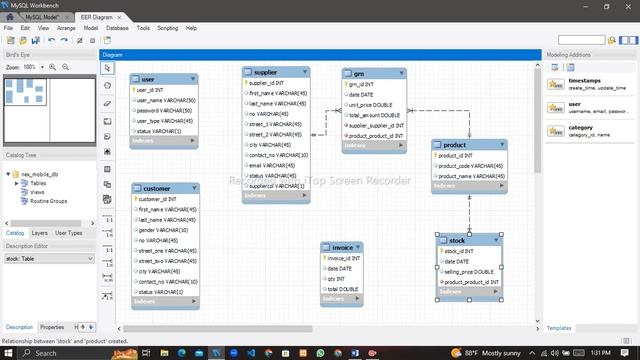Viewport: 640px width, 360px height.
Task: Switch to the User Types tab
Action: (x=69, y=233)
